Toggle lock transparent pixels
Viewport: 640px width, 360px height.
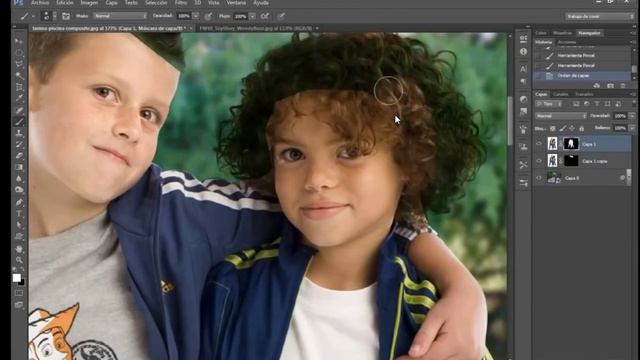point(553,129)
